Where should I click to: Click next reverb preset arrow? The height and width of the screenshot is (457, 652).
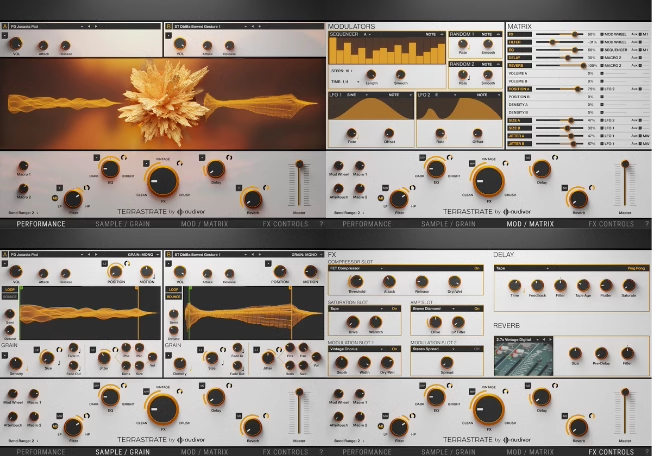pyautogui.click(x=550, y=340)
